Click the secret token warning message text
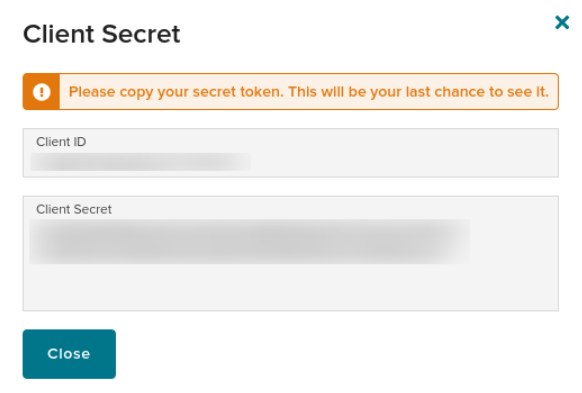 pos(308,92)
